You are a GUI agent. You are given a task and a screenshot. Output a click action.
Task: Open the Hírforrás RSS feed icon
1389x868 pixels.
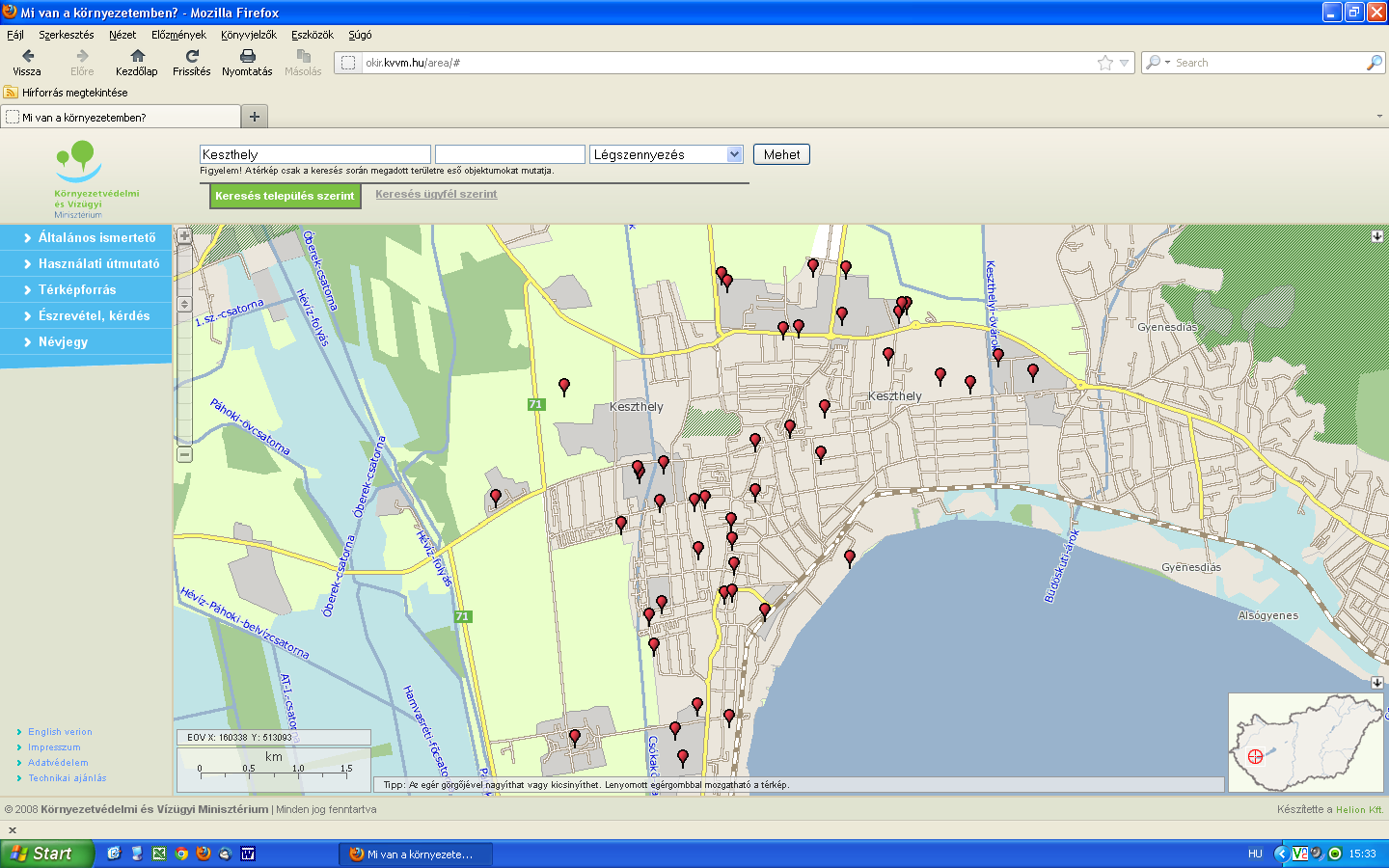point(11,93)
